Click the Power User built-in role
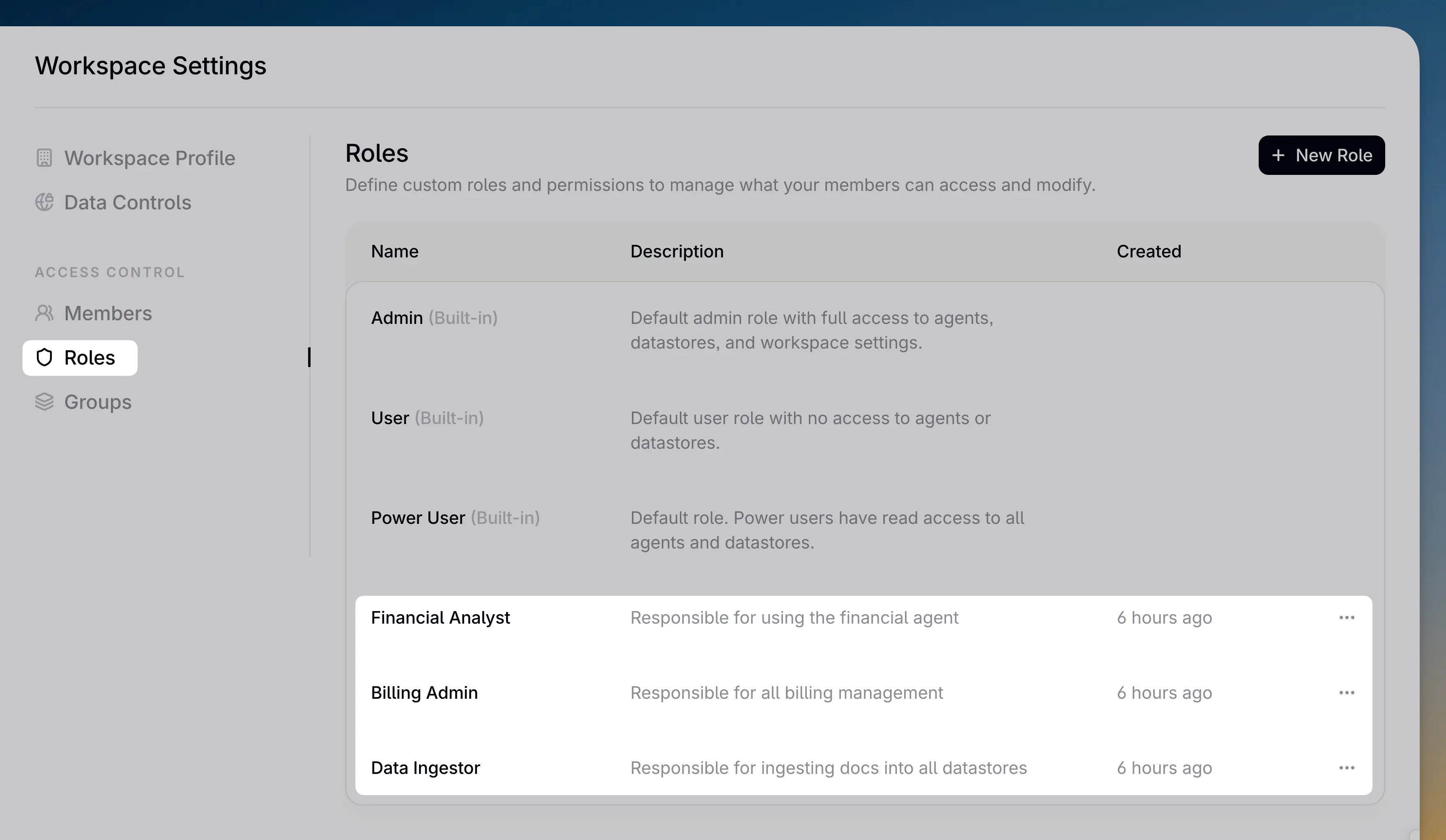 (418, 518)
